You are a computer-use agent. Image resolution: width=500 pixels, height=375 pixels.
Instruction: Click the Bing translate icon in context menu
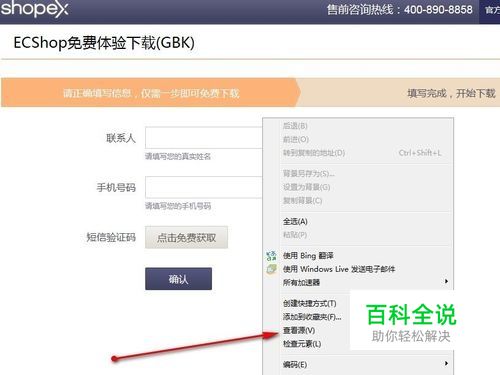271,256
